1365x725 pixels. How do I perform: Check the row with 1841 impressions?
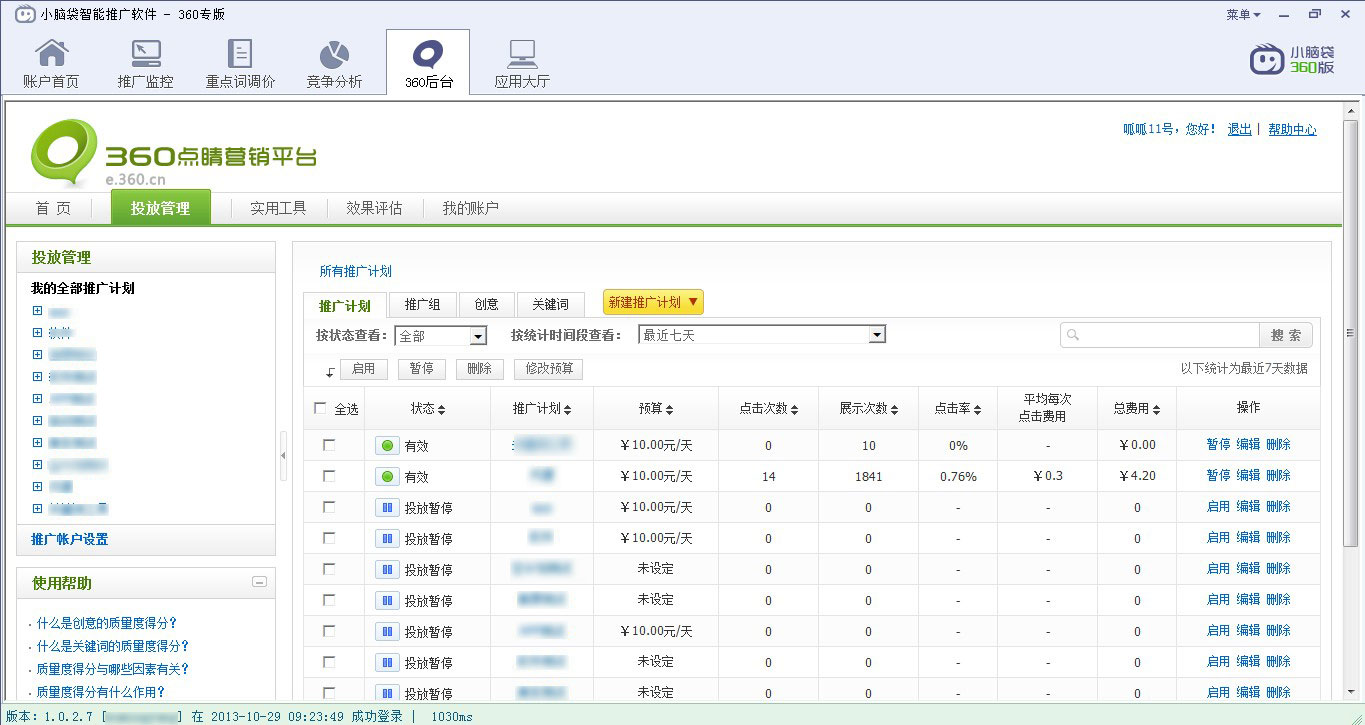point(329,477)
